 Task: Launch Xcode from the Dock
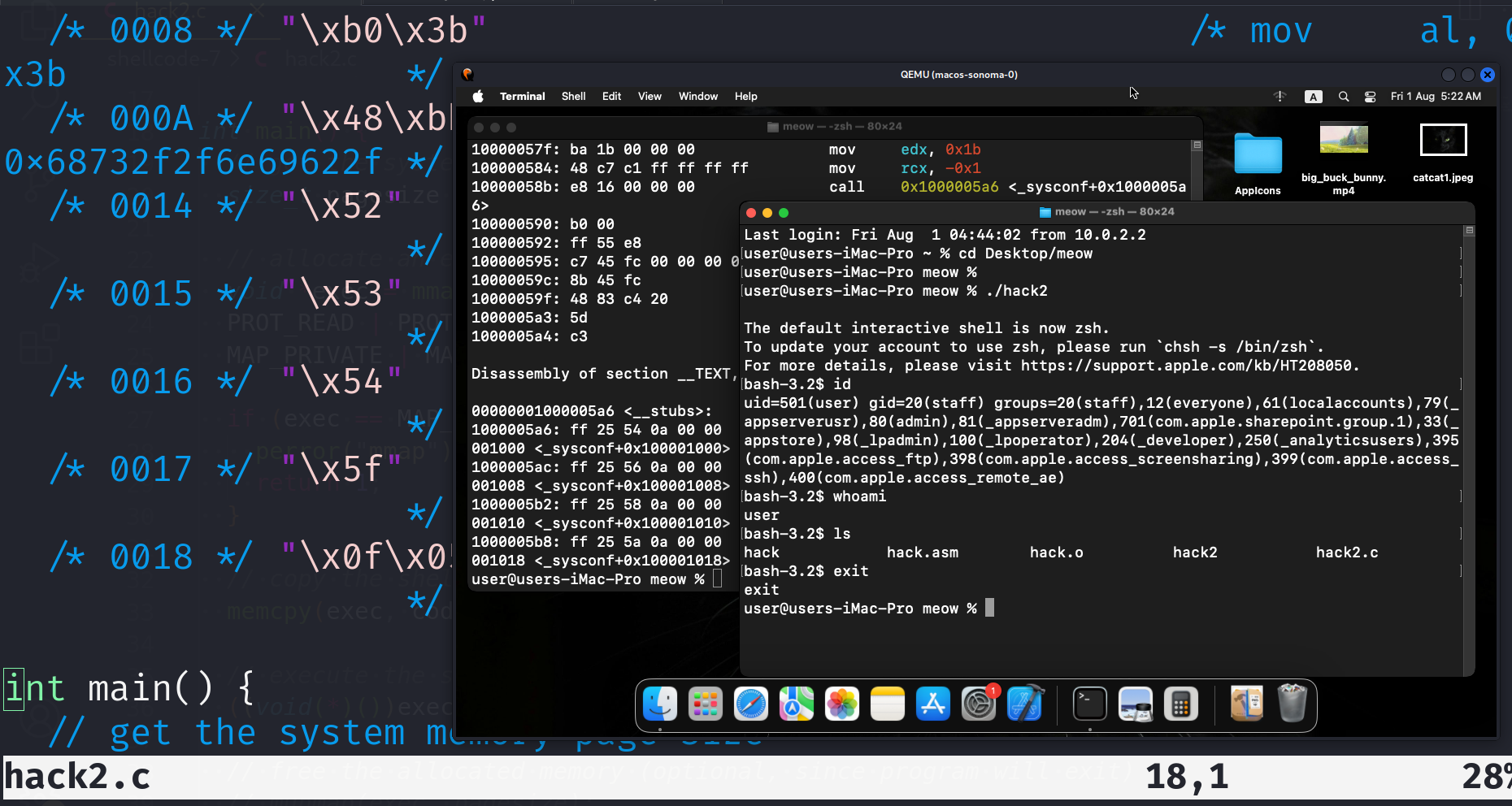point(1024,704)
